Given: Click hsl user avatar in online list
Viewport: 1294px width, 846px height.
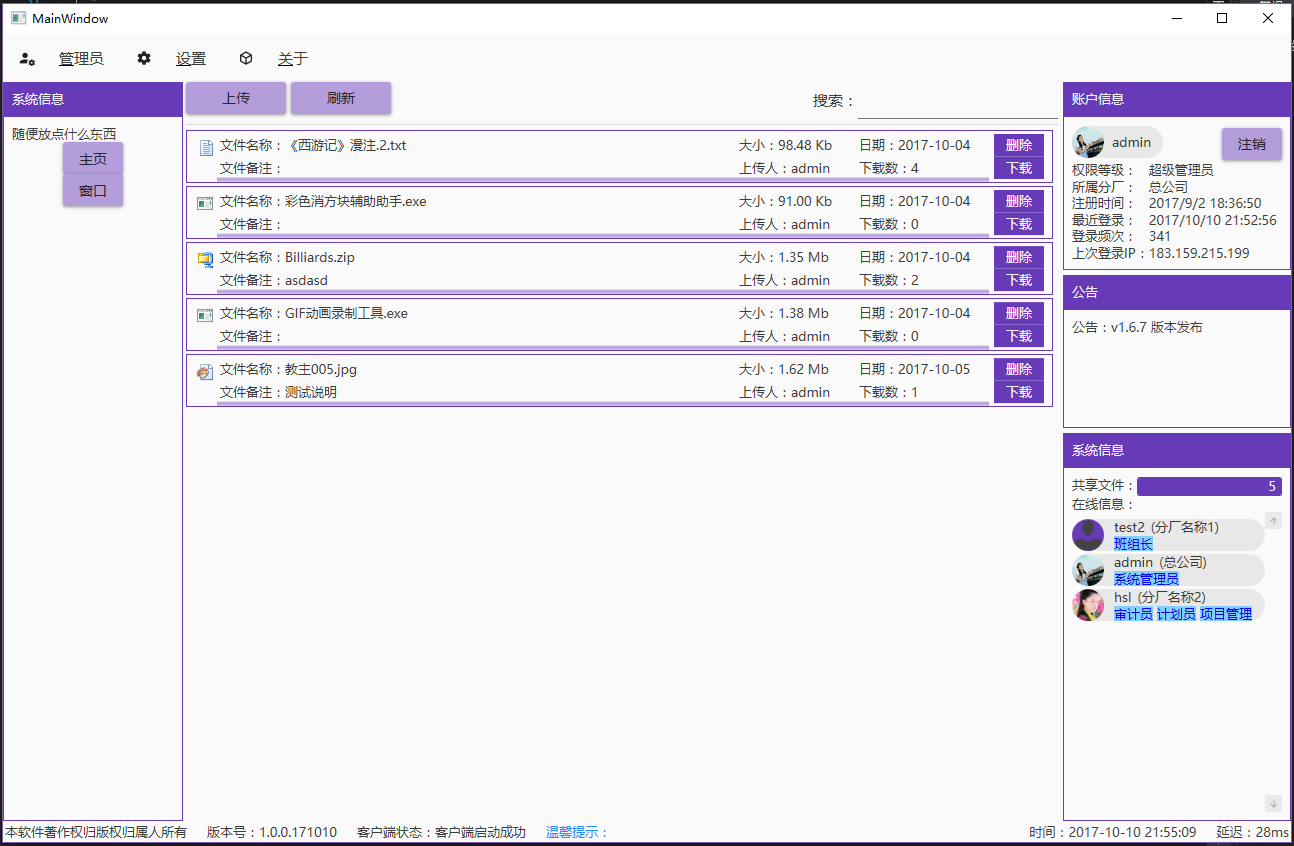Looking at the screenshot, I should [x=1088, y=605].
